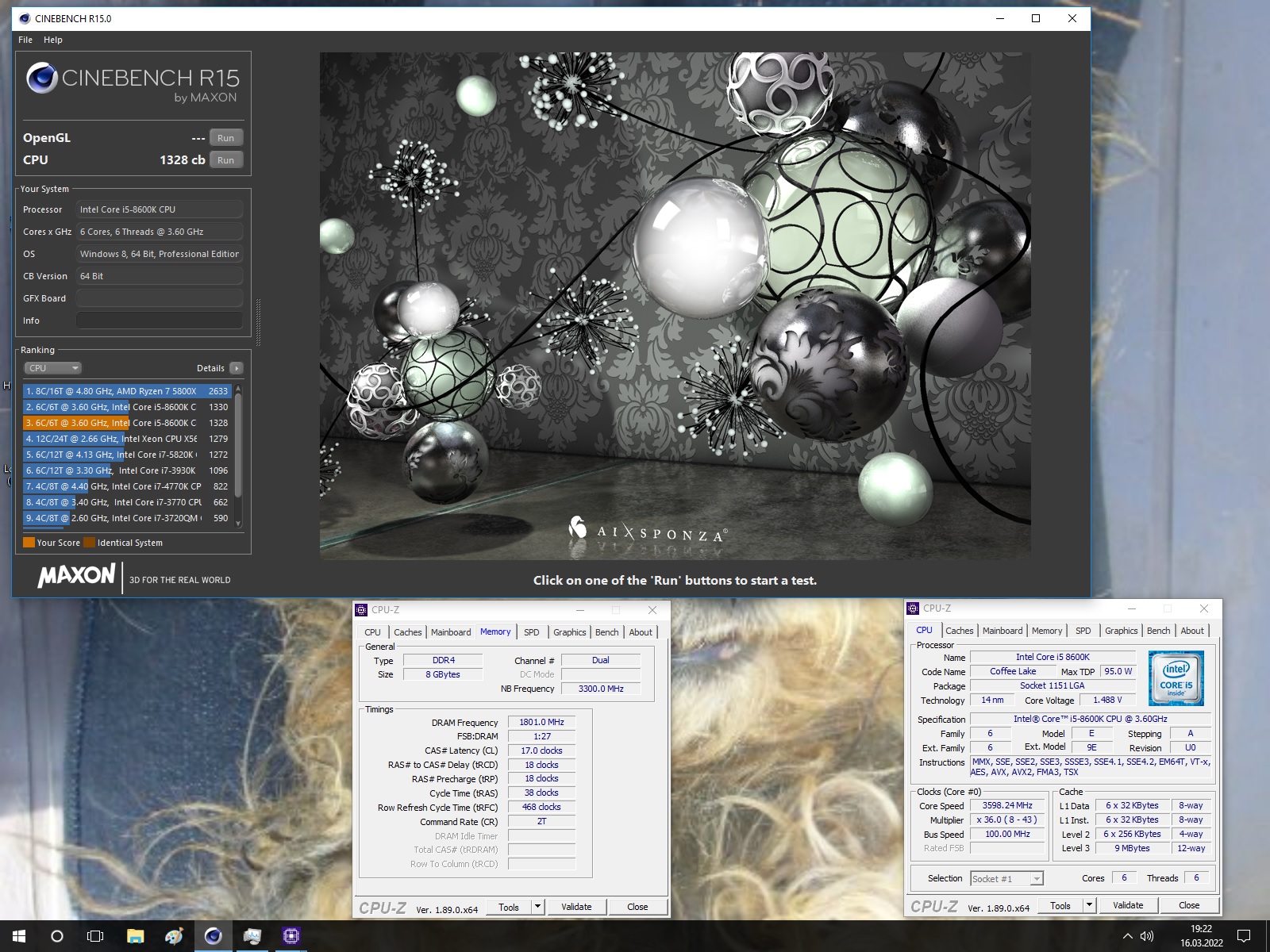Screen dimensions: 1270x952
Task: Click GFX Board input field
Action: click(x=160, y=298)
